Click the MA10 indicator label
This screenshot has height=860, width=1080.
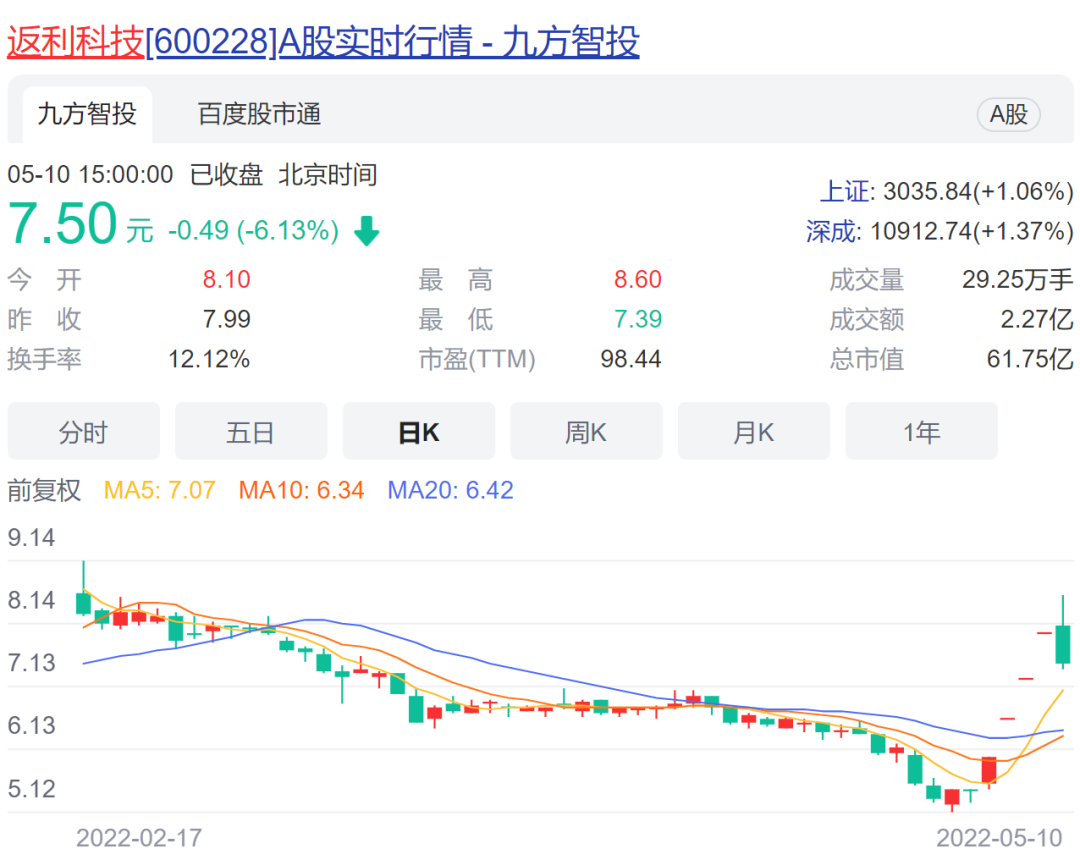click(301, 490)
